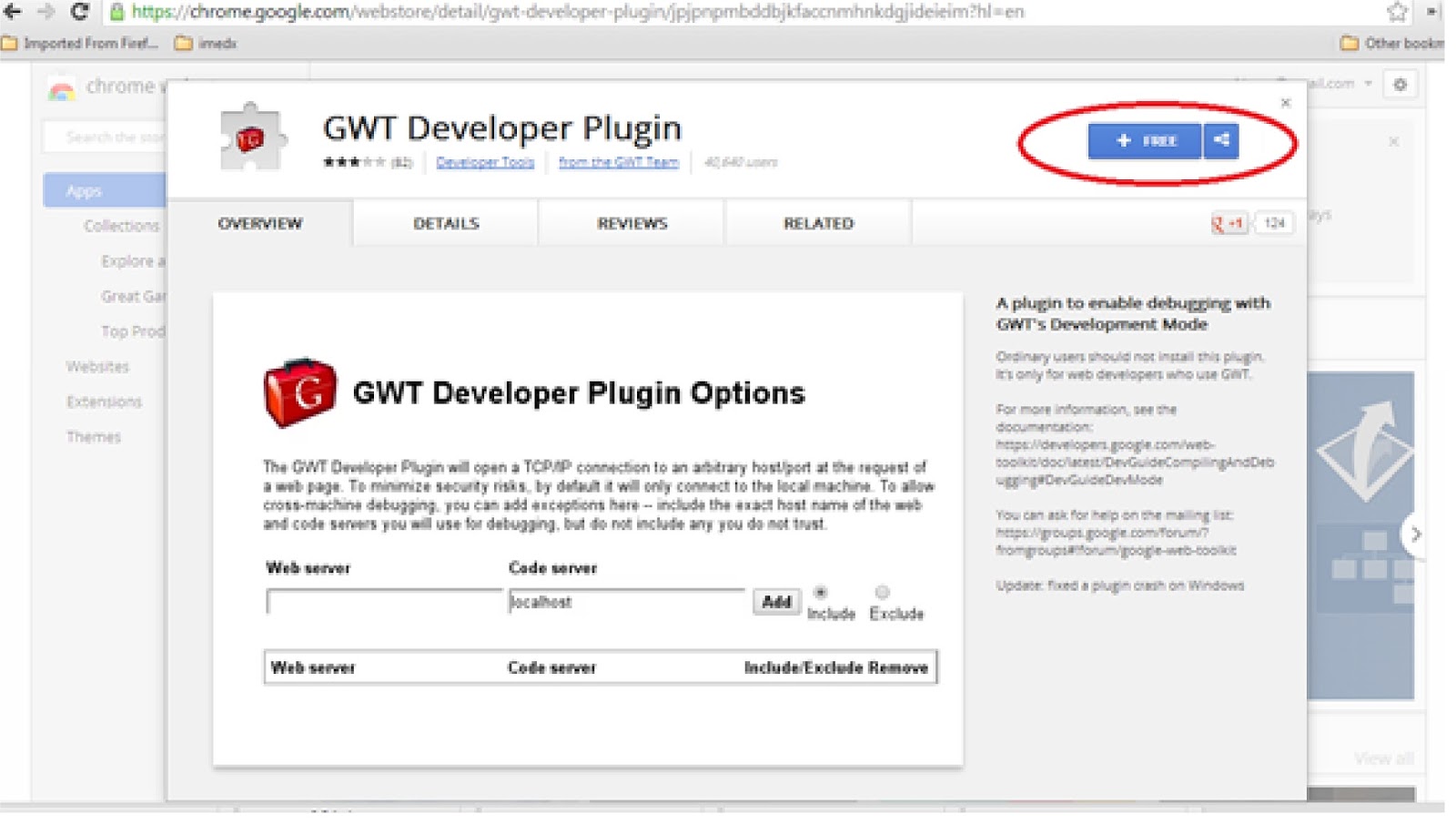Click the browser address bar URL
This screenshot has width=1456, height=824.
pos(578,12)
